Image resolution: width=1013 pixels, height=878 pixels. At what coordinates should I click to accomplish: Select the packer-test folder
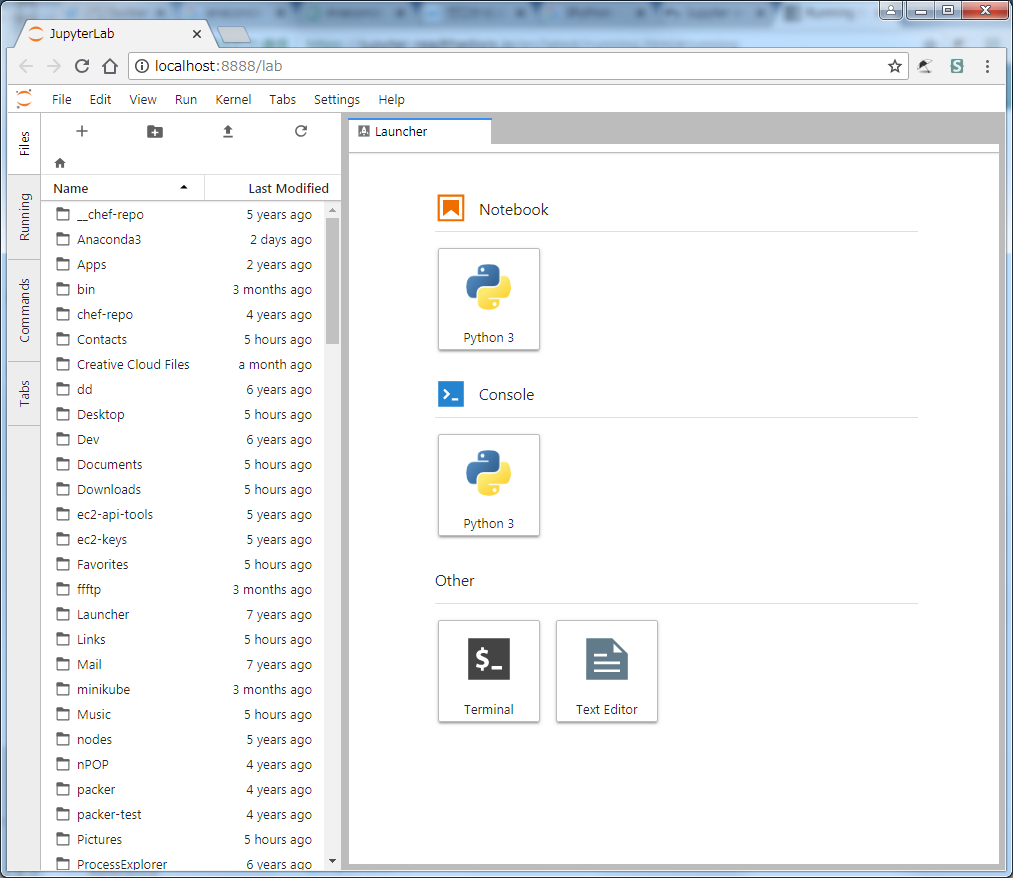pyautogui.click(x=183, y=814)
